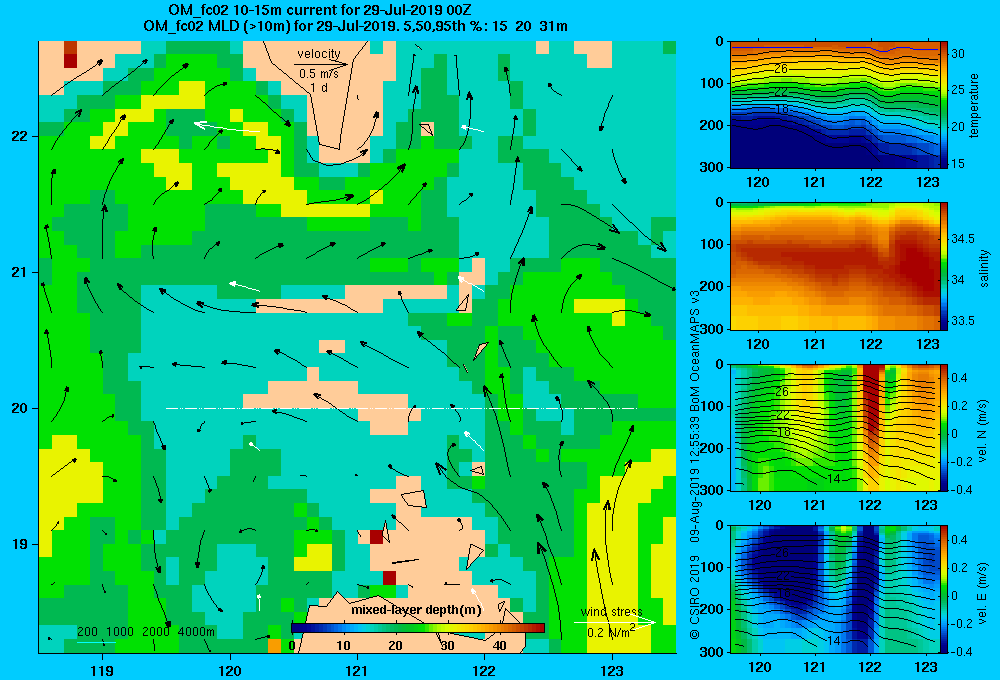Viewport: 1000px width, 680px height.
Task: Click the title line 'OM_fc02 10-15m current for 29-Jul-2019 00Z'
Action: click(x=320, y=10)
